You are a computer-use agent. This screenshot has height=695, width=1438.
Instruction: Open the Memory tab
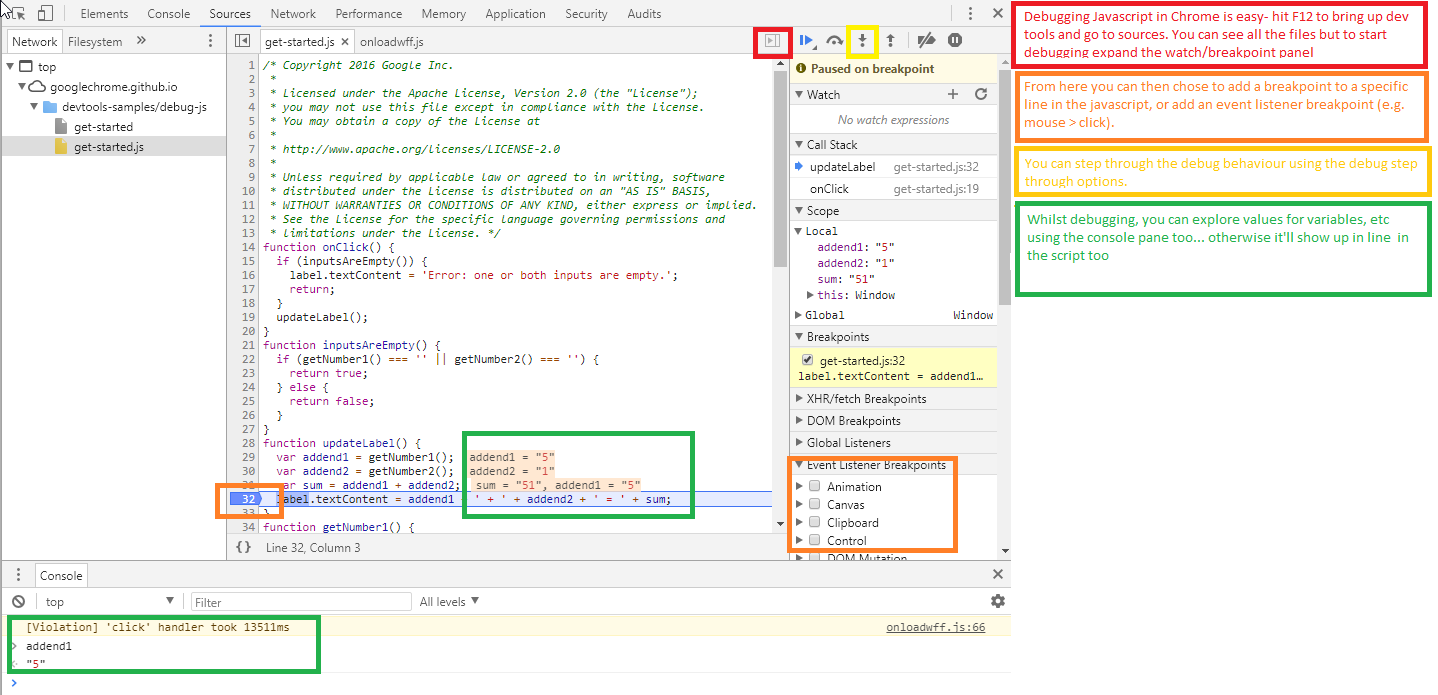click(x=444, y=14)
